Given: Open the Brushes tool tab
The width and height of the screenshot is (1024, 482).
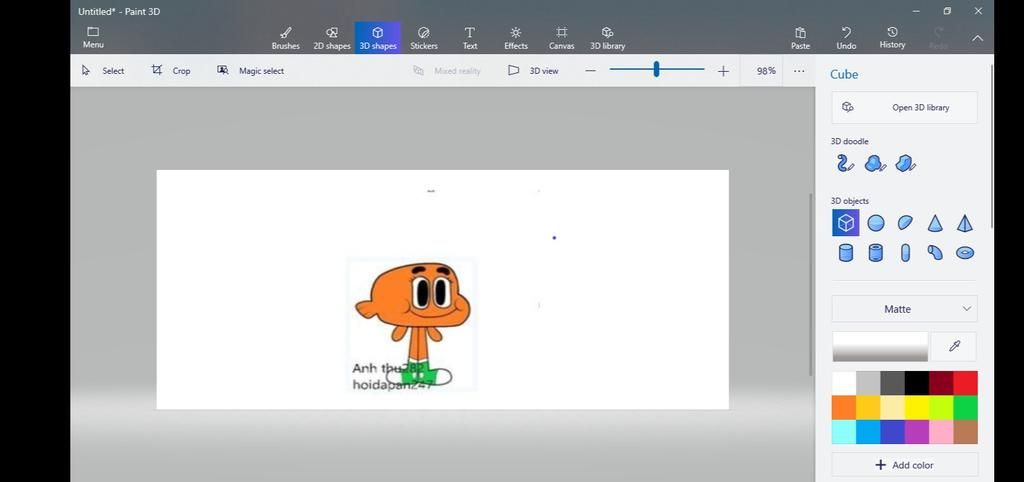Looking at the screenshot, I should (x=285, y=38).
